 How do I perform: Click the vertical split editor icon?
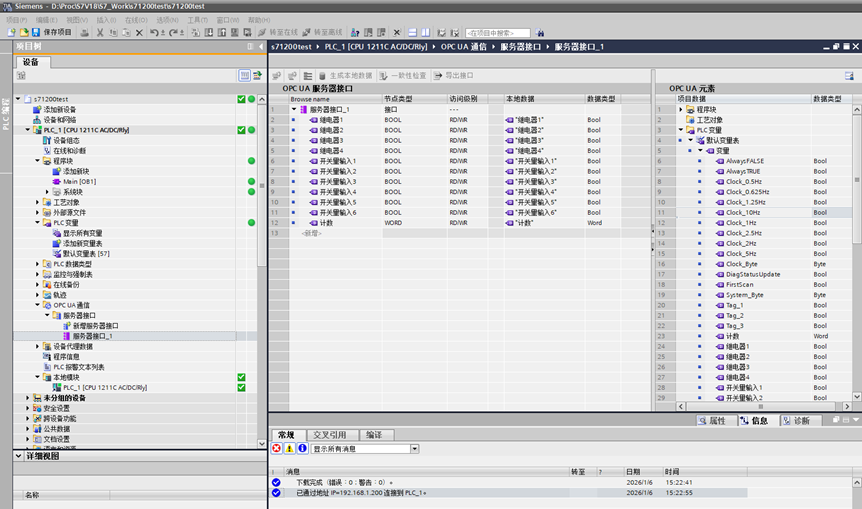coord(426,32)
